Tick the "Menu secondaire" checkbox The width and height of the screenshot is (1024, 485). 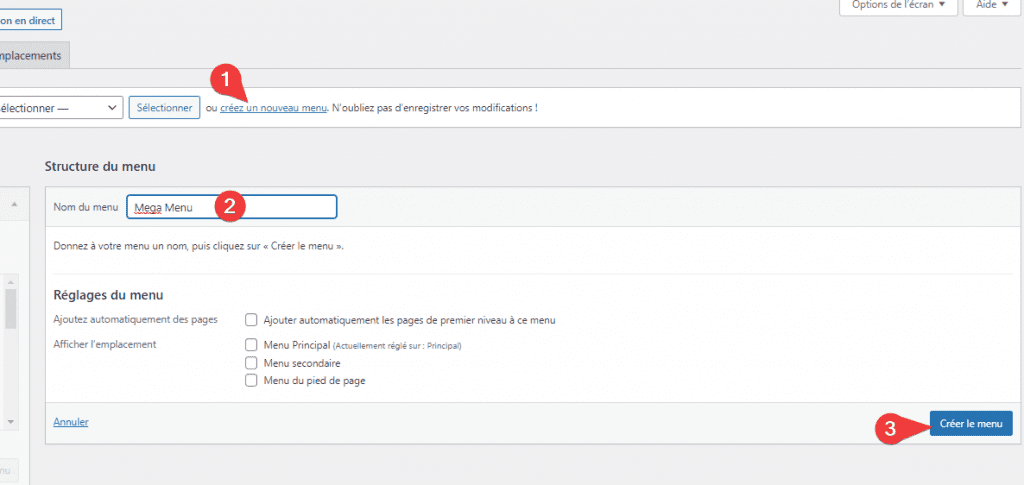coord(252,363)
